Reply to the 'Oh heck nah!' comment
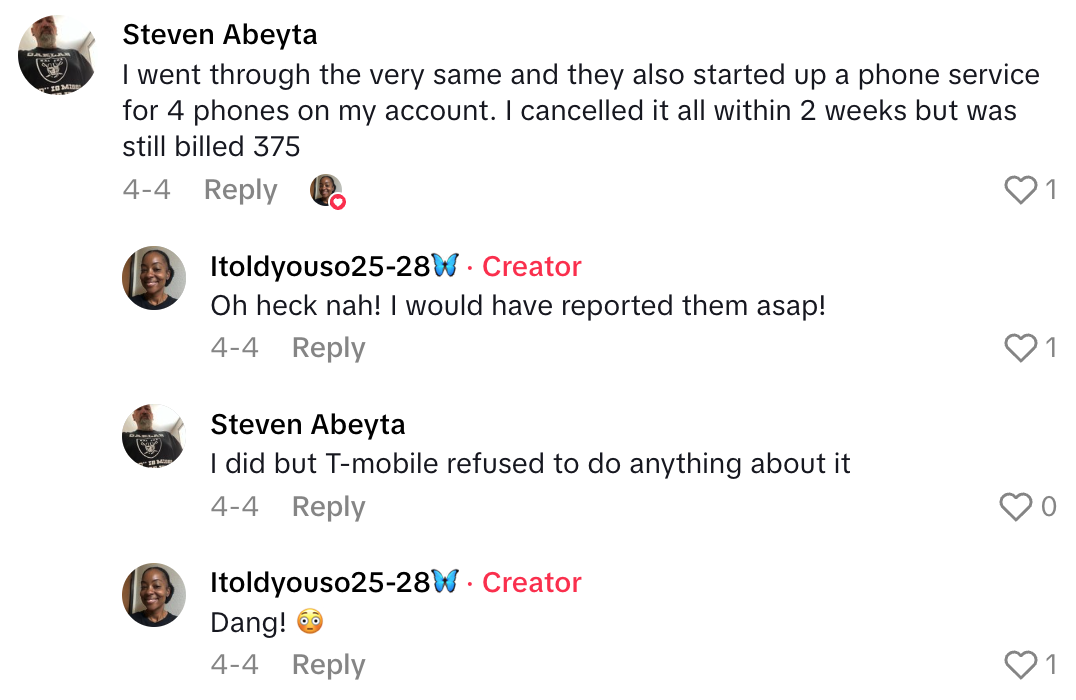The image size is (1076, 700). [x=328, y=348]
